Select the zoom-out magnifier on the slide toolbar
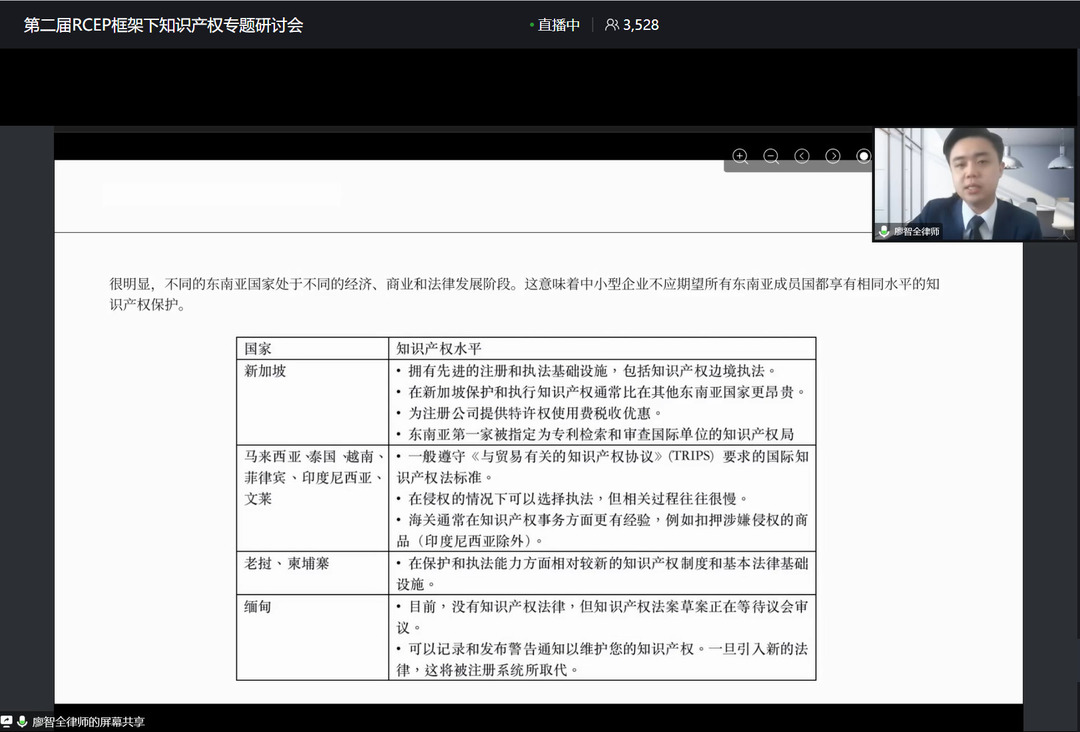This screenshot has width=1080, height=732. click(x=771, y=156)
